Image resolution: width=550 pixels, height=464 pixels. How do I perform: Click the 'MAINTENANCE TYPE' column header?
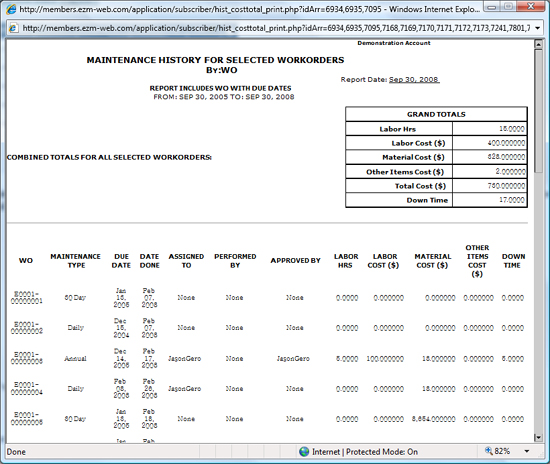(x=75, y=261)
